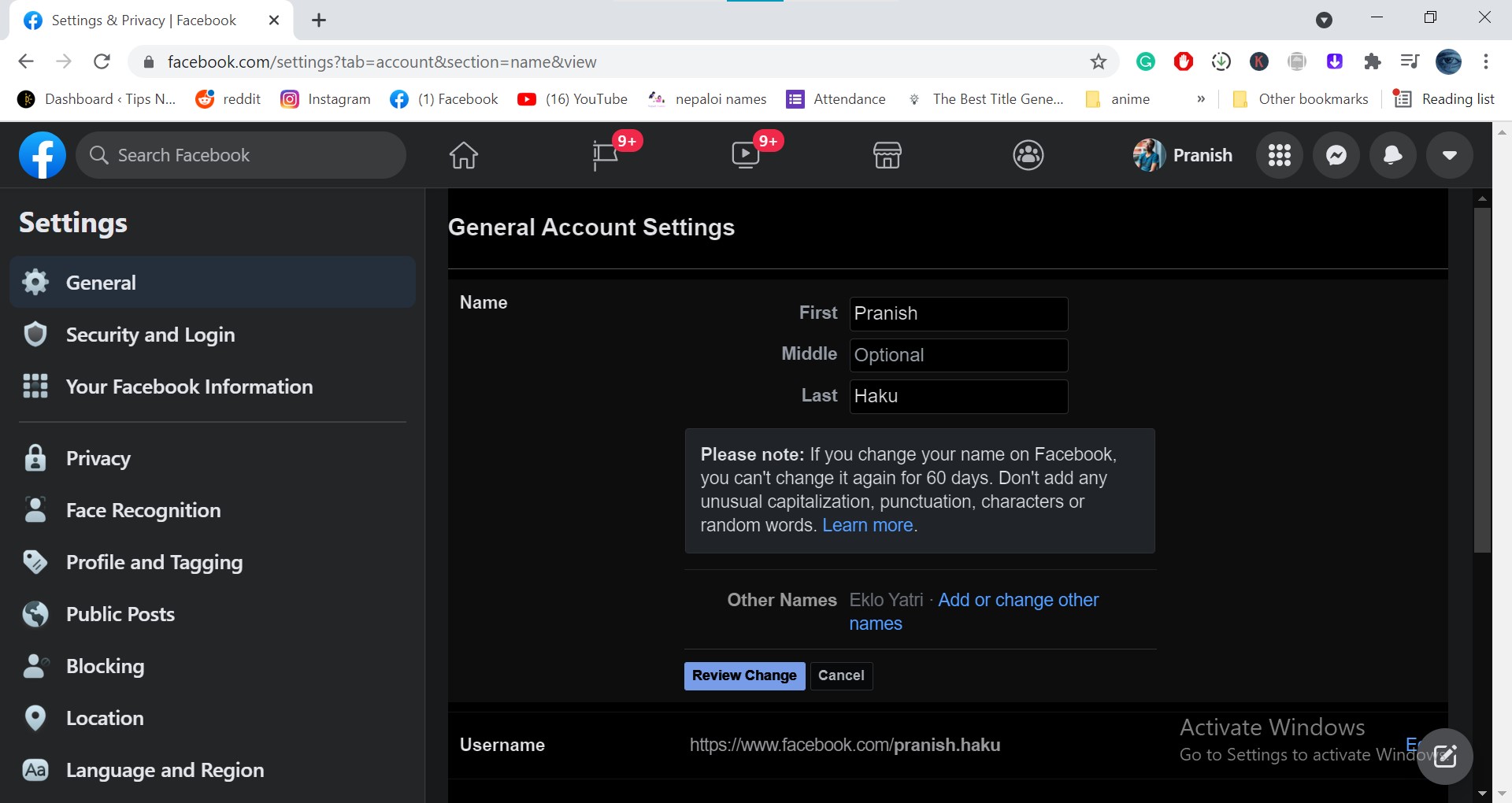Open The Best Title Gene... bookmark

point(984,99)
